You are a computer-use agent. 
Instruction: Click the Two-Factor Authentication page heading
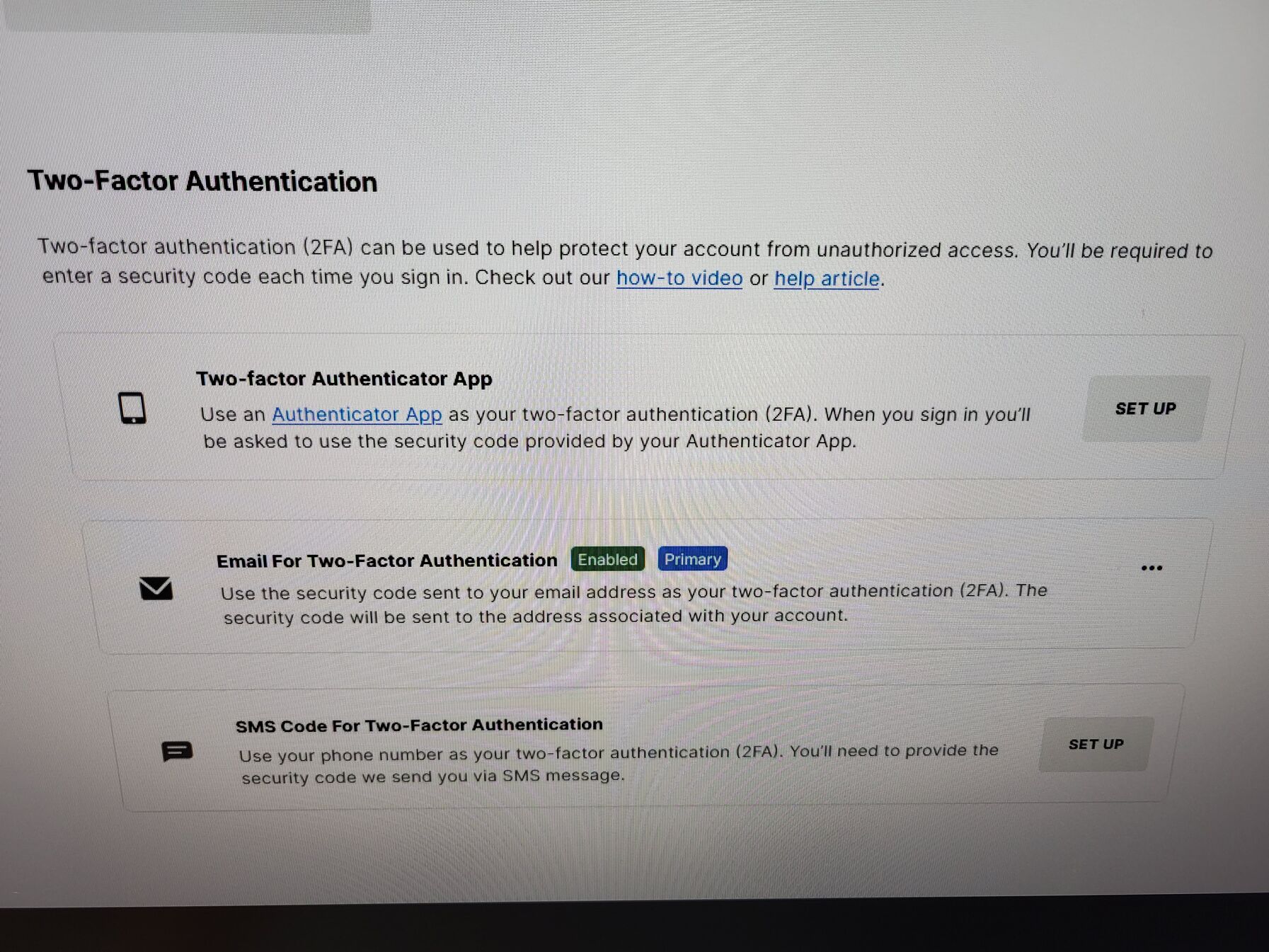[x=202, y=181]
